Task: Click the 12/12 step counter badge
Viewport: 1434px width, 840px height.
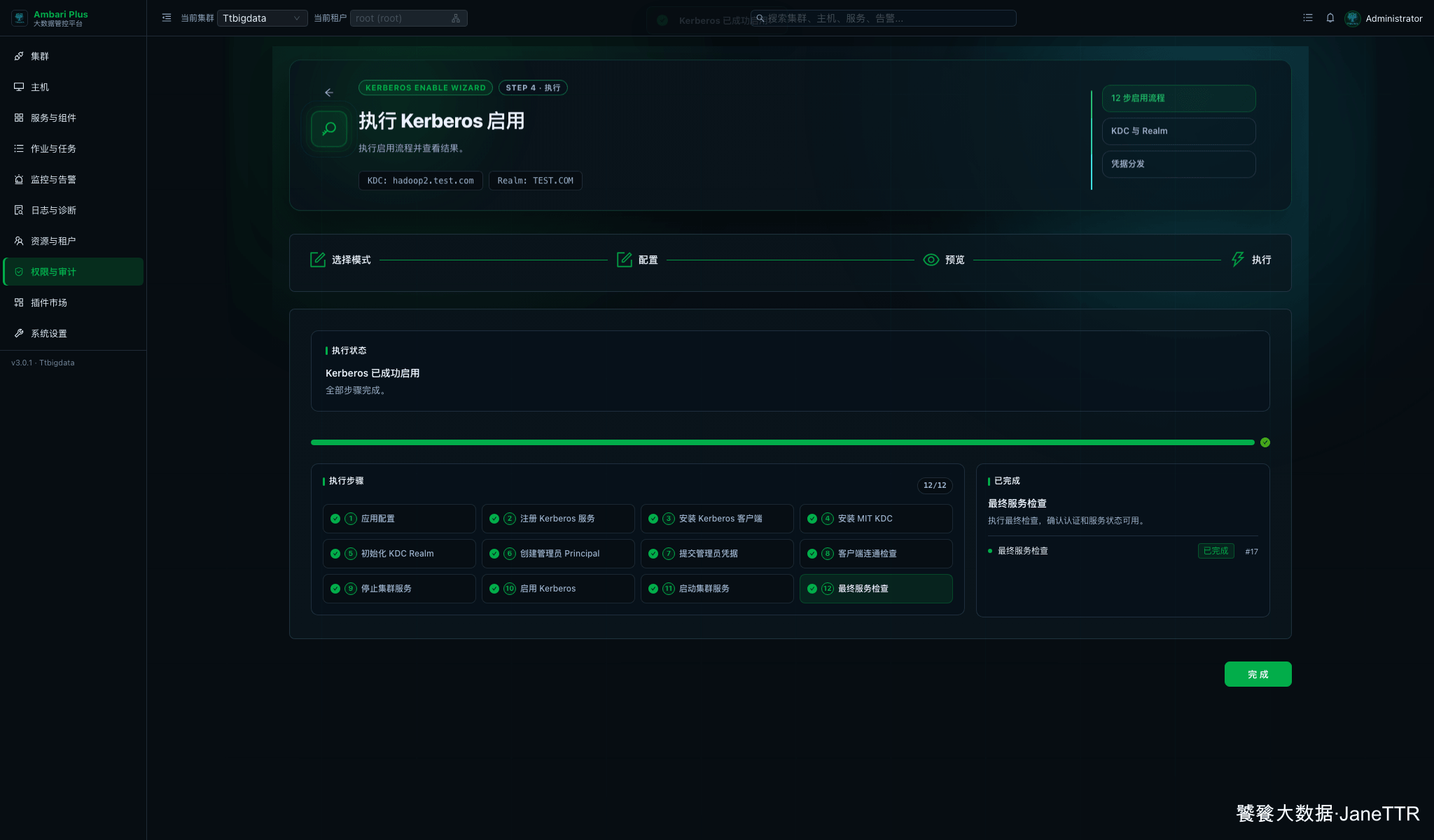Action: click(935, 485)
